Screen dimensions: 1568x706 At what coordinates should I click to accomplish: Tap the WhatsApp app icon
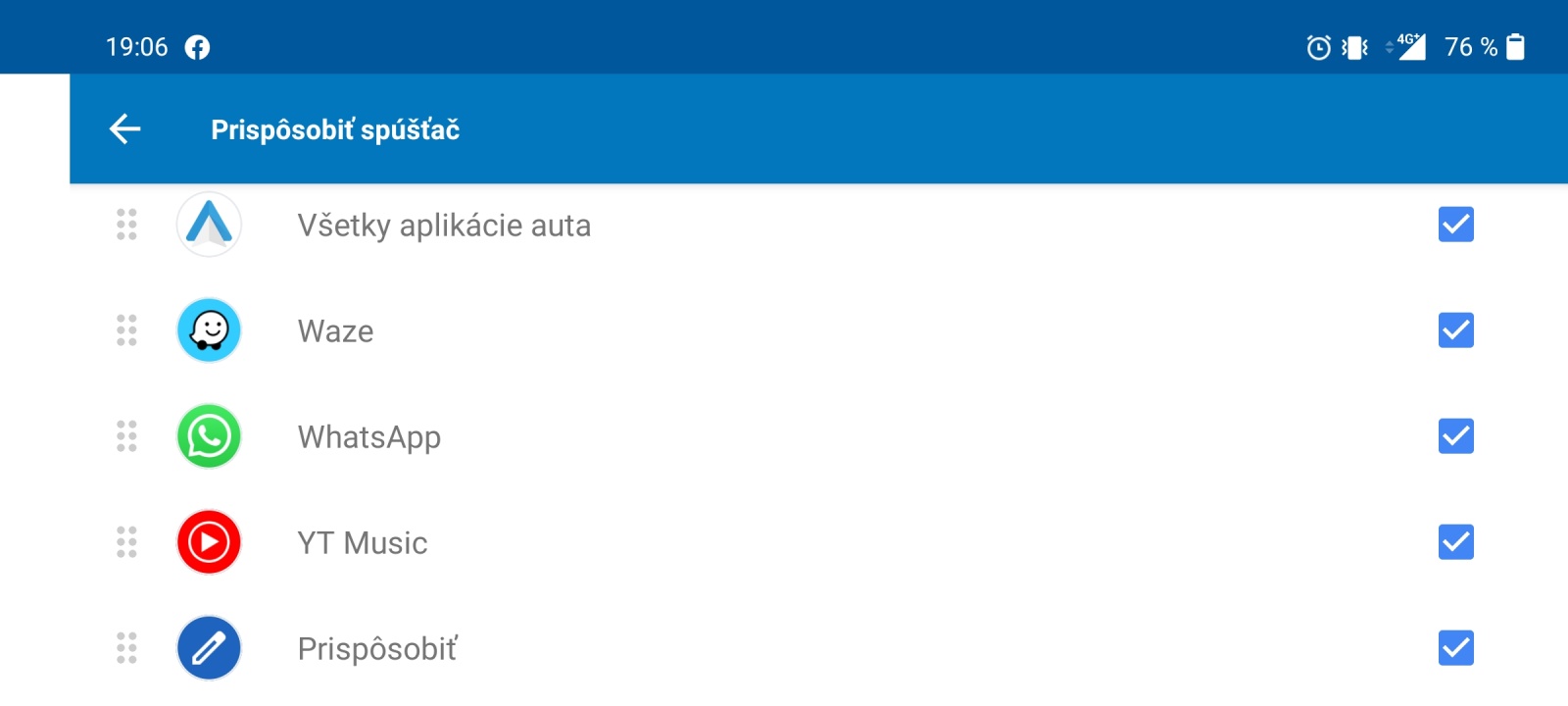209,436
